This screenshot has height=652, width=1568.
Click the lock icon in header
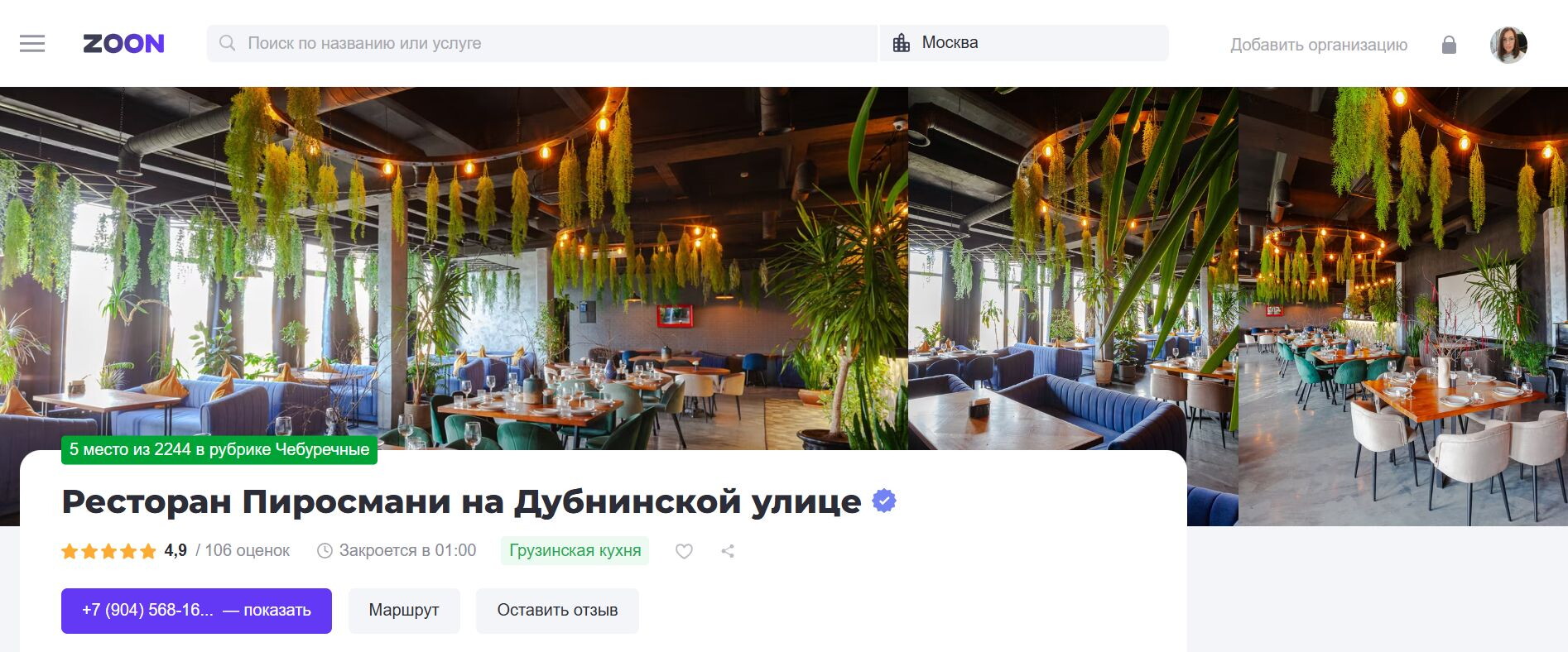[x=1449, y=45]
